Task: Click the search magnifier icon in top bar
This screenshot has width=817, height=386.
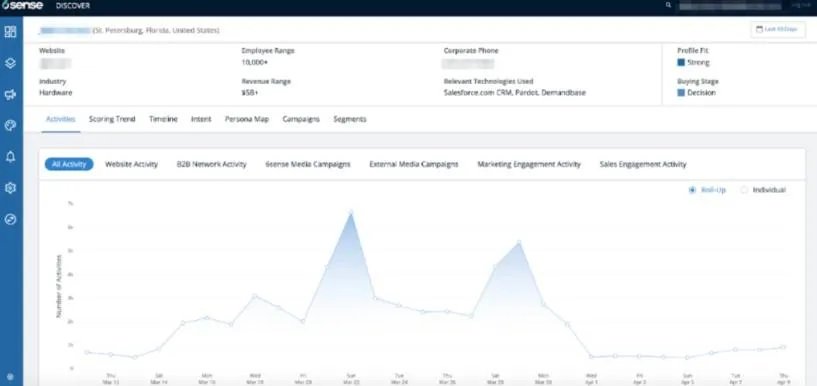Action: pos(669,5)
